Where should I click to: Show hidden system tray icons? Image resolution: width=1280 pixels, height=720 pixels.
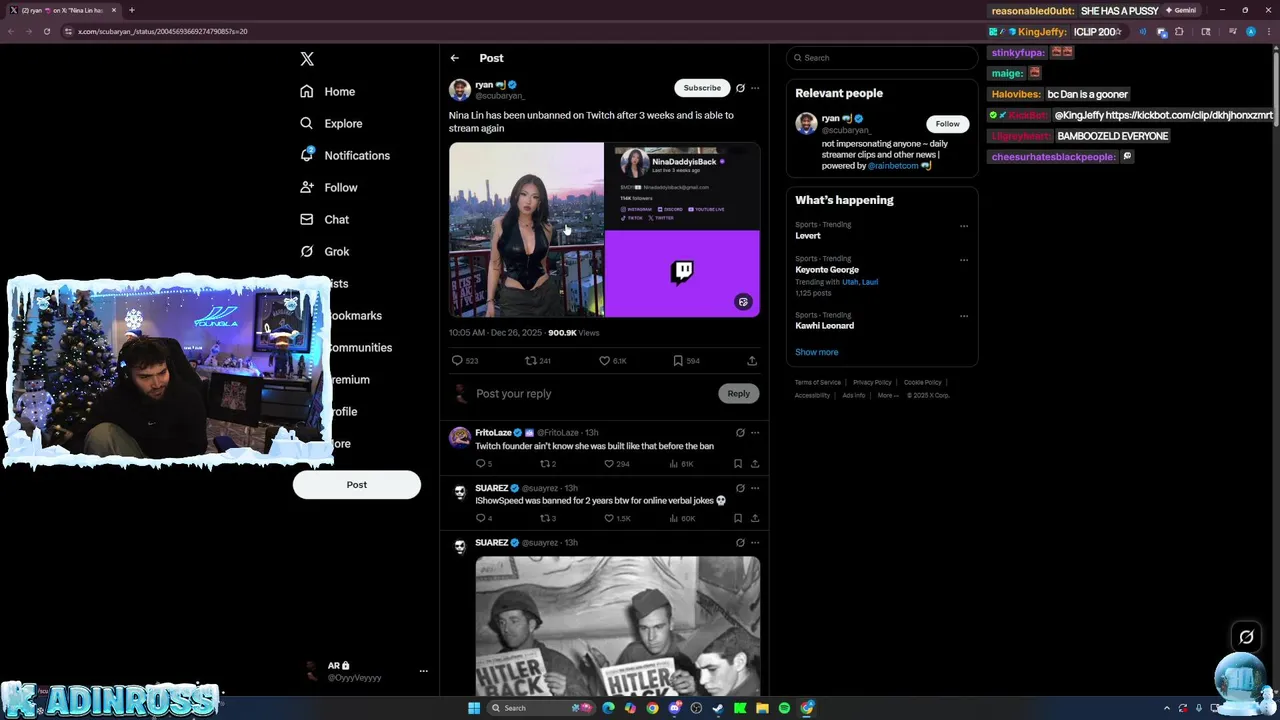coord(1166,708)
